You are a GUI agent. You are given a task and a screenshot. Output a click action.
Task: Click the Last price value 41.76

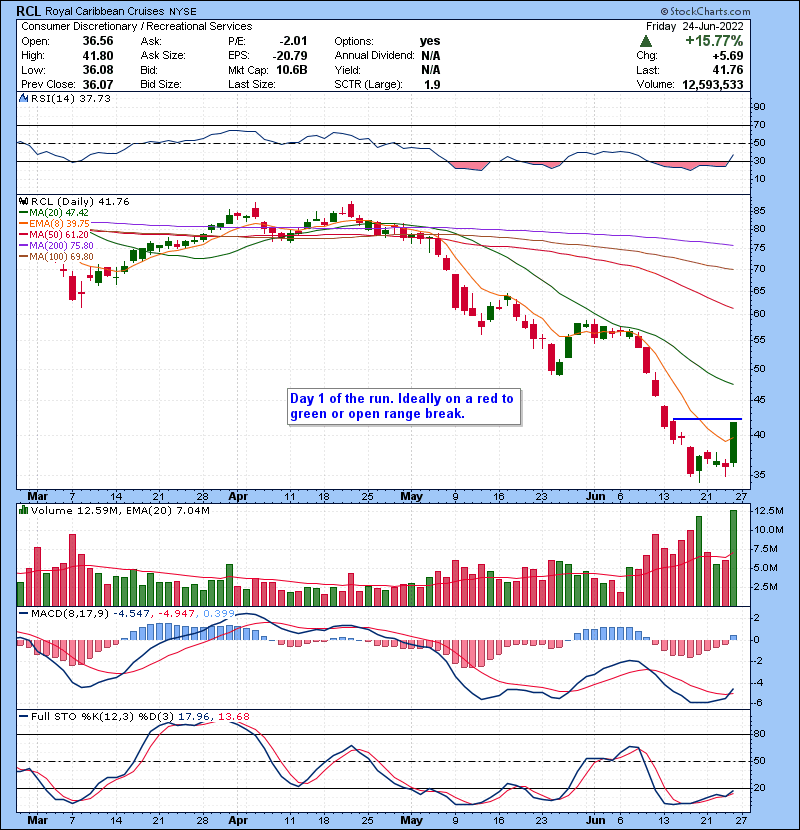(x=727, y=70)
